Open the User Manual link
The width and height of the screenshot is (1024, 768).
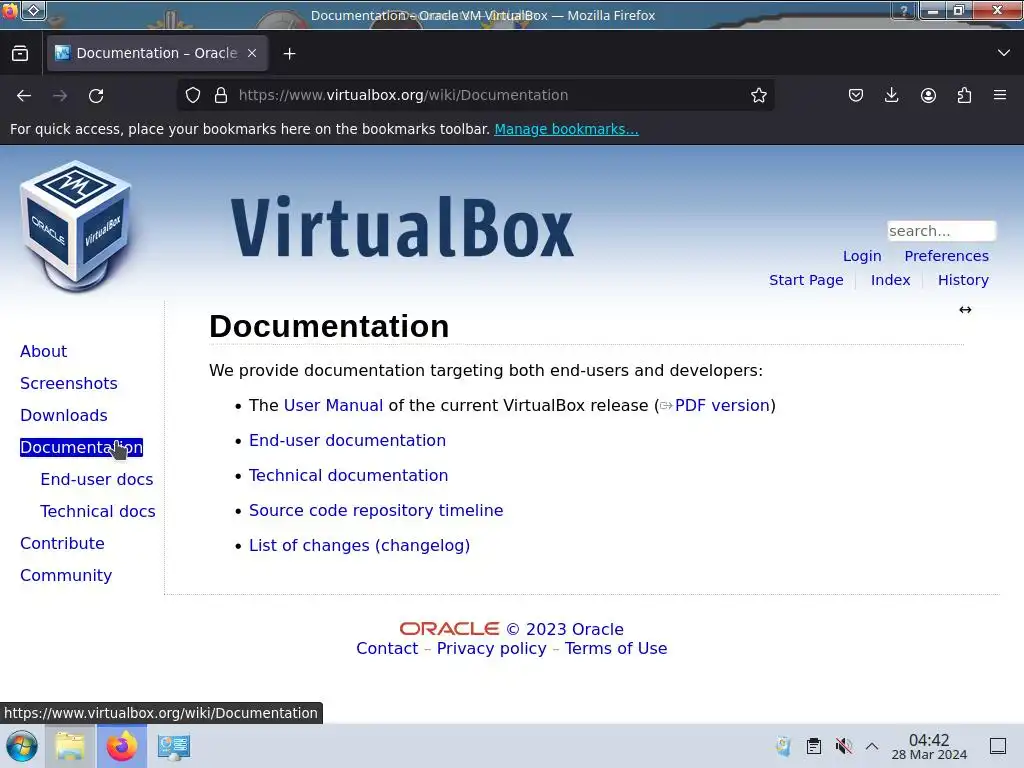333,406
